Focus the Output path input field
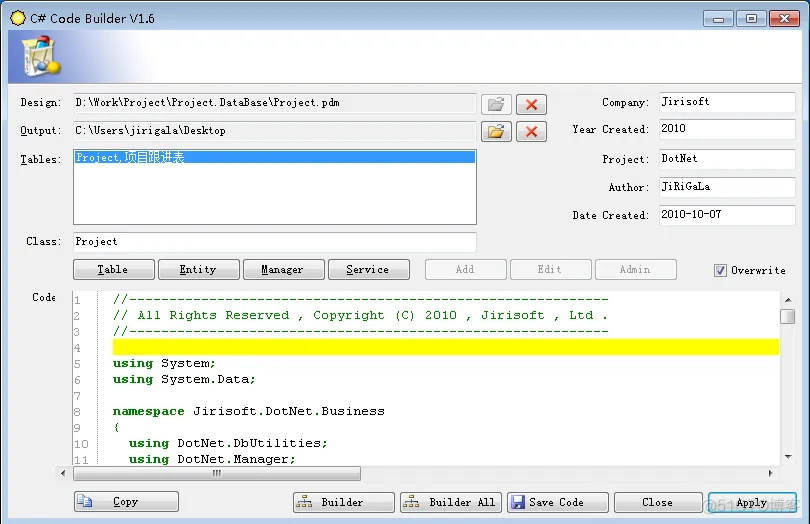Screen dimensions: 810x524 pyautogui.click(x=274, y=131)
